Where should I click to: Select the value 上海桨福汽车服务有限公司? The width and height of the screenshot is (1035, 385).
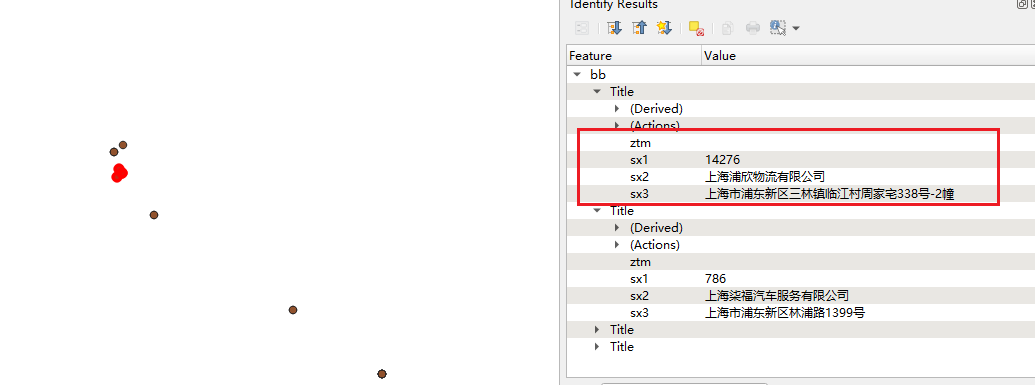[777, 295]
